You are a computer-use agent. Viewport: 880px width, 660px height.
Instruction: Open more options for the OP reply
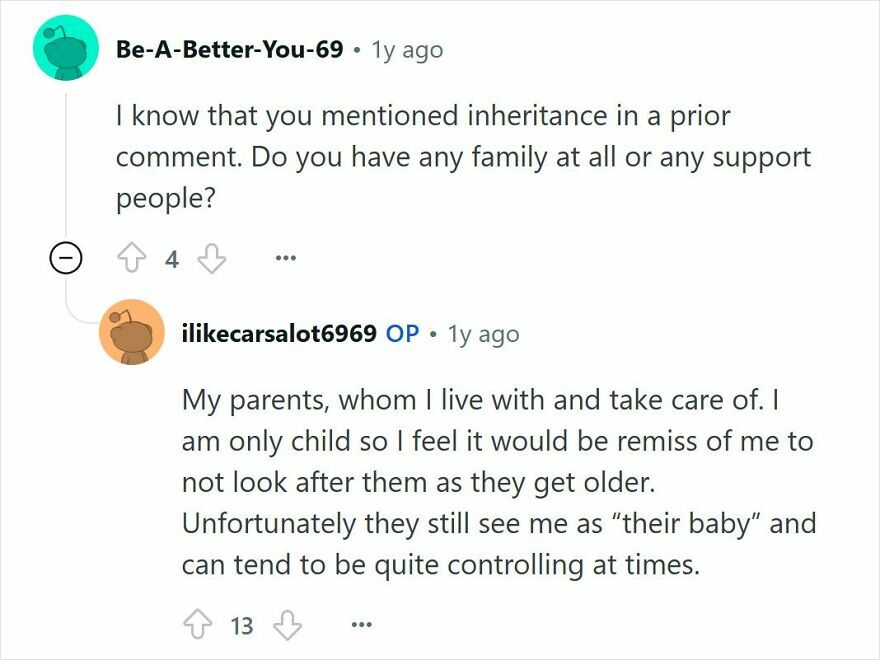(360, 626)
